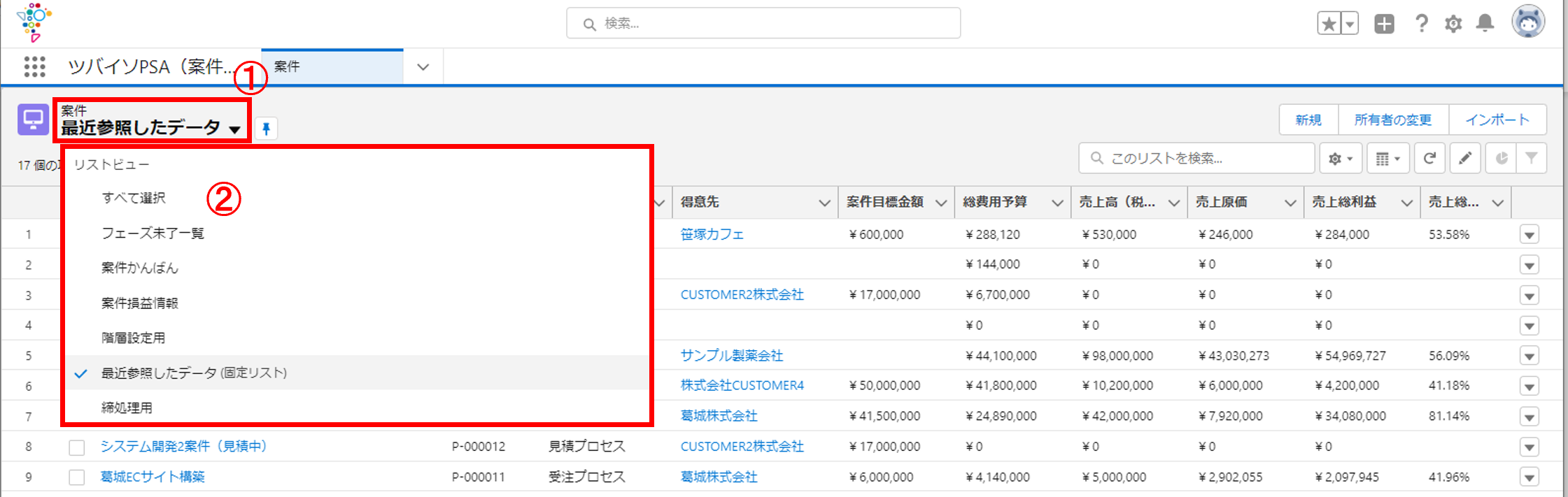Click the pencil edit list icon
Image resolution: width=1568 pixels, height=497 pixels.
tap(1464, 159)
